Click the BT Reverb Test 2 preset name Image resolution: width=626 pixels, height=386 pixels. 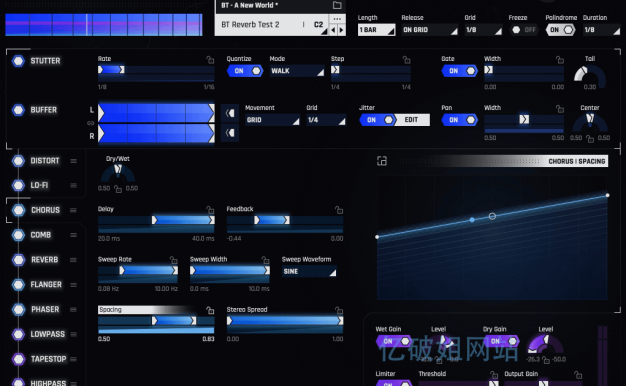(x=250, y=25)
